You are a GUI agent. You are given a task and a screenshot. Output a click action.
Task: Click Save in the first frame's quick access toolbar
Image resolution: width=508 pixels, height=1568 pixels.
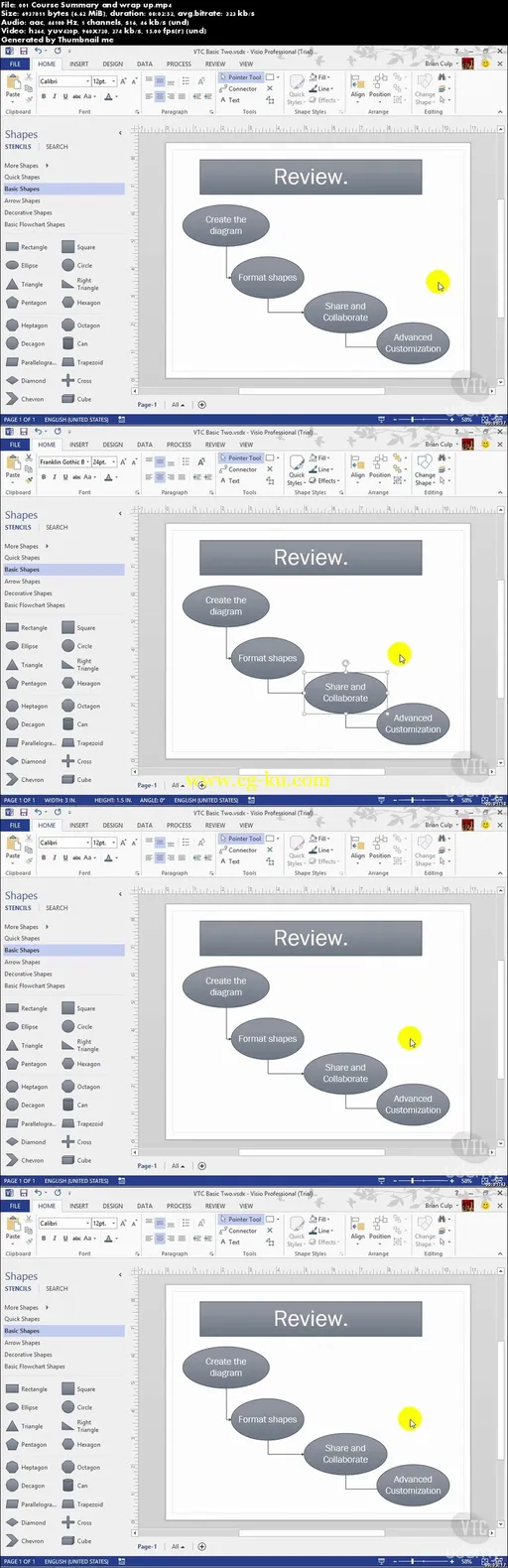(x=25, y=51)
